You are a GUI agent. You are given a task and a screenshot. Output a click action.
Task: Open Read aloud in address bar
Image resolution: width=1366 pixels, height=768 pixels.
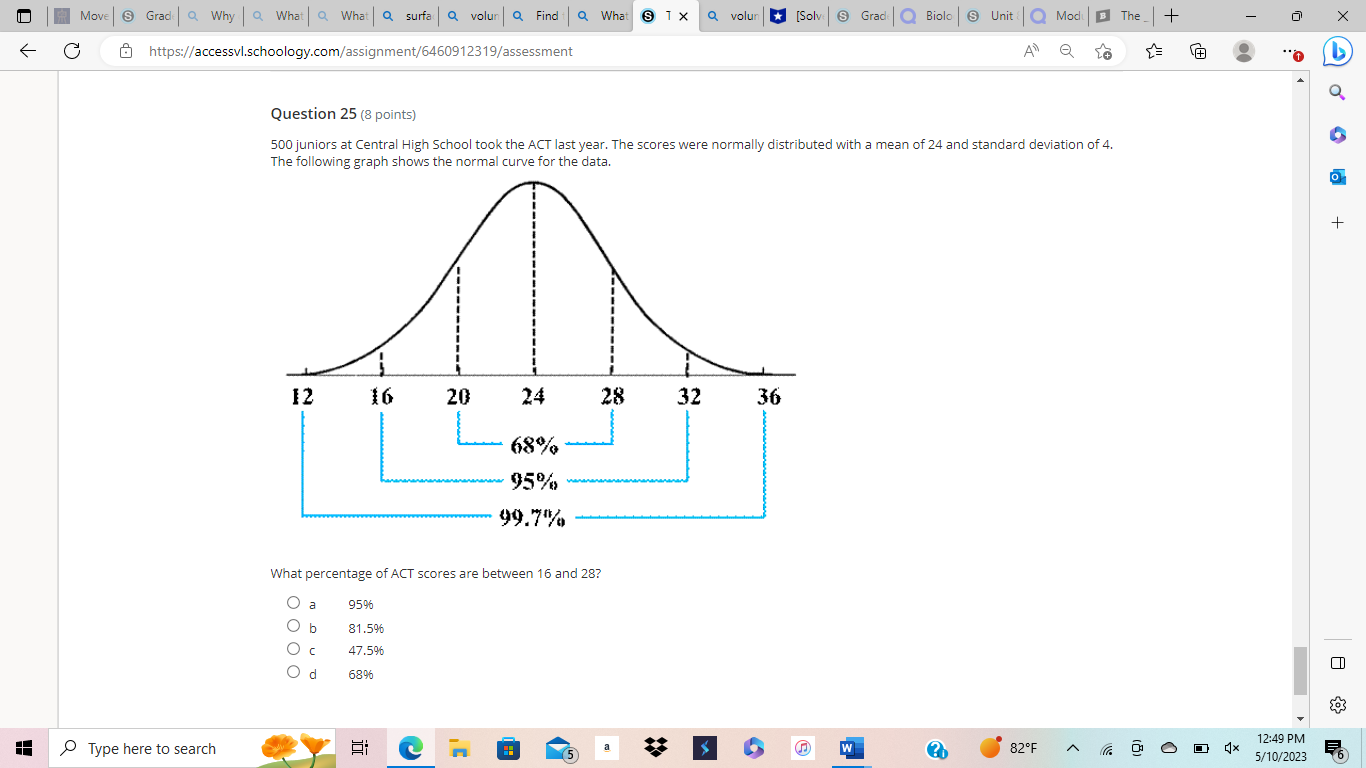(x=1031, y=51)
